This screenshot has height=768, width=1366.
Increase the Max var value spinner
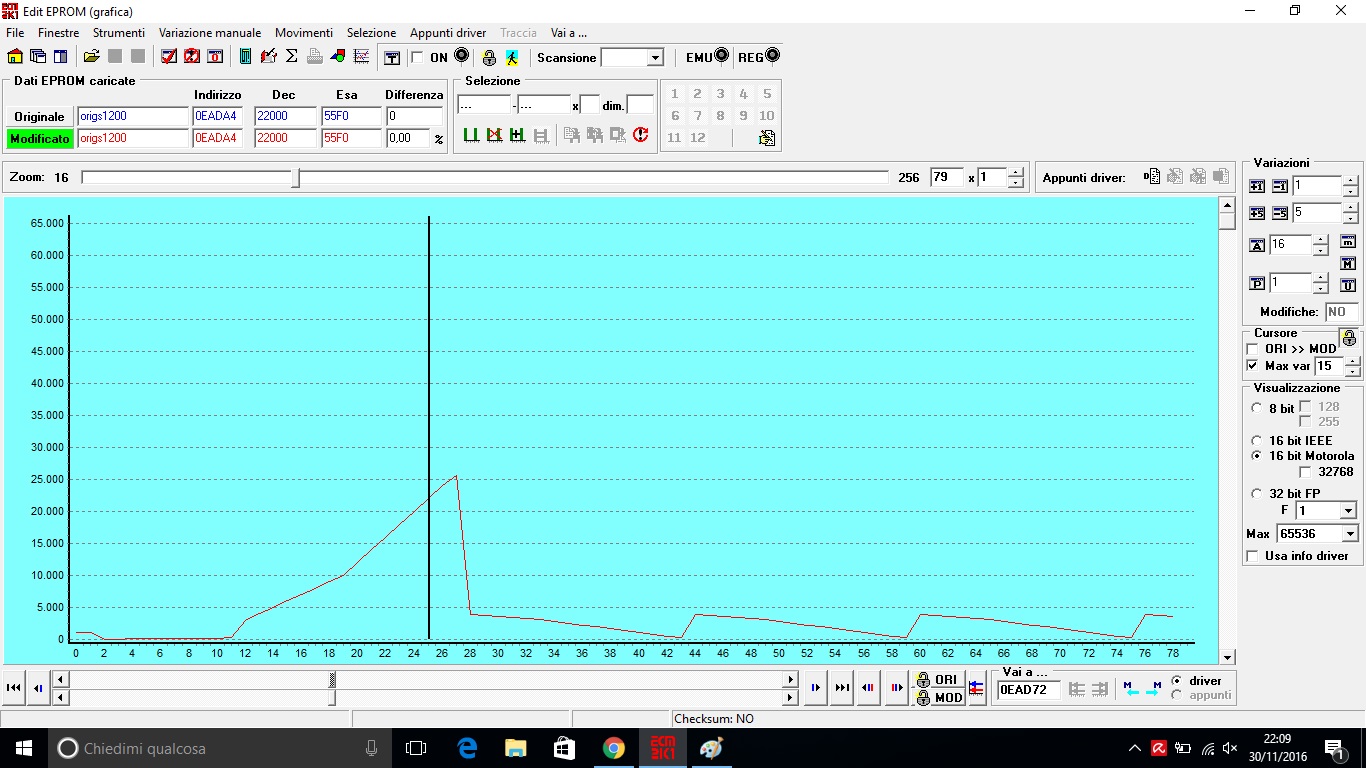coord(1352,362)
